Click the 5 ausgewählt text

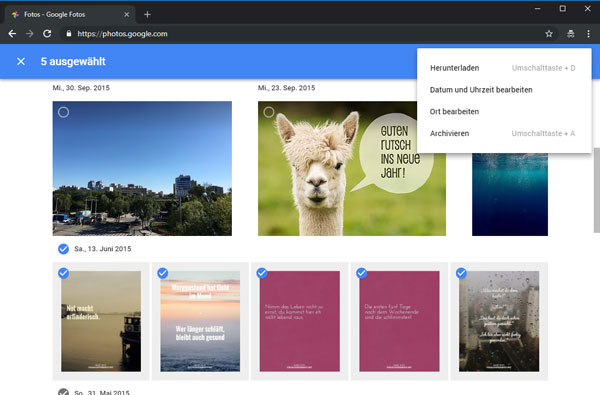coord(73,61)
